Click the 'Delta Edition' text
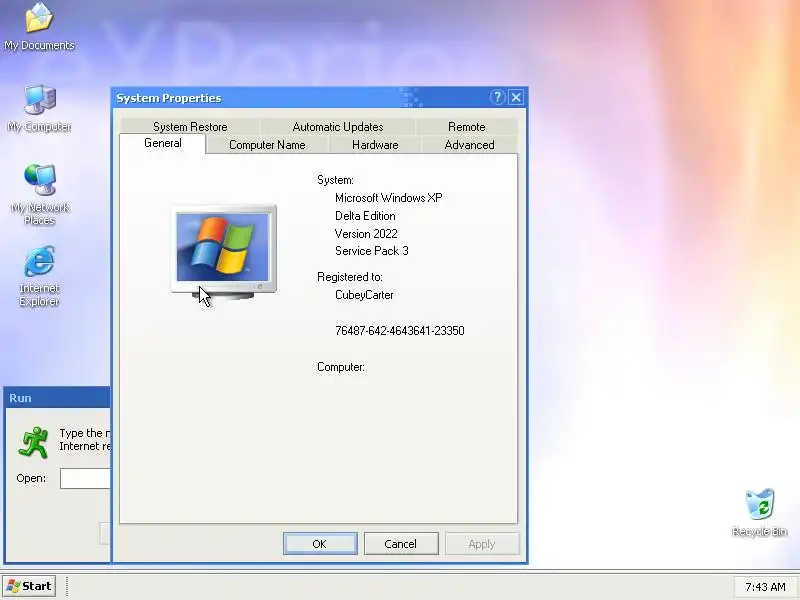The image size is (800, 600). (x=365, y=216)
